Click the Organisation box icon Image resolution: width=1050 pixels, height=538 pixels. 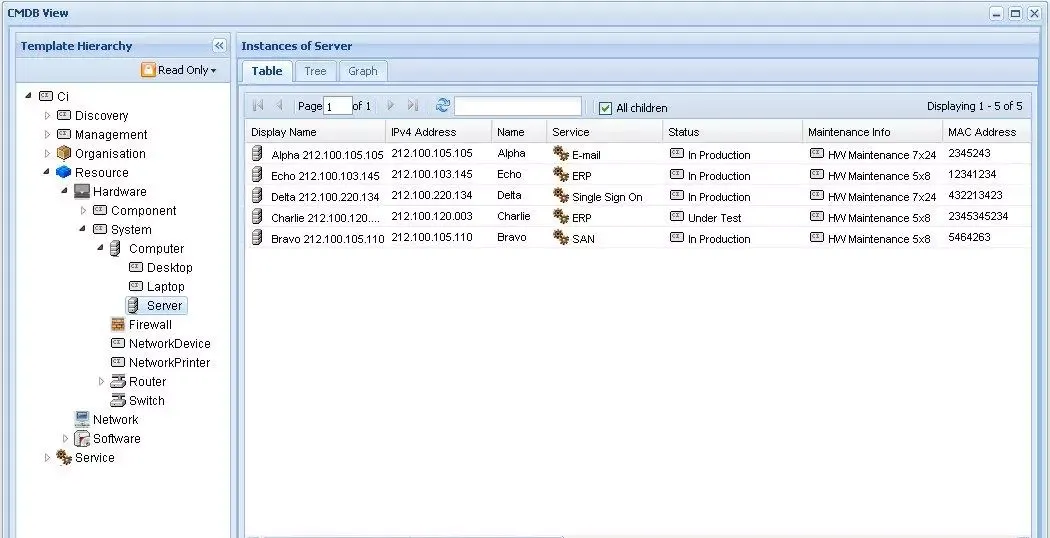tap(64, 153)
